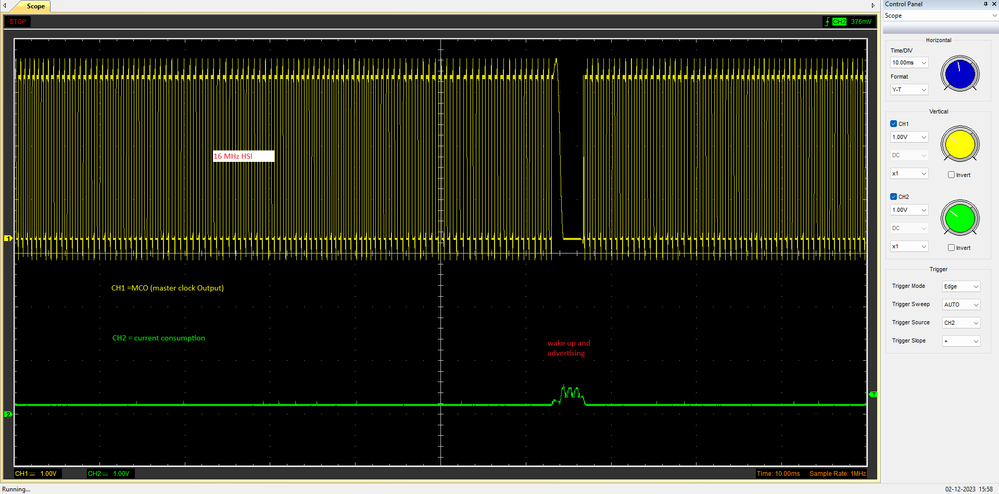This screenshot has height=494, width=999.
Task: Click the CH2 = current consumption annotation
Action: pos(159,338)
